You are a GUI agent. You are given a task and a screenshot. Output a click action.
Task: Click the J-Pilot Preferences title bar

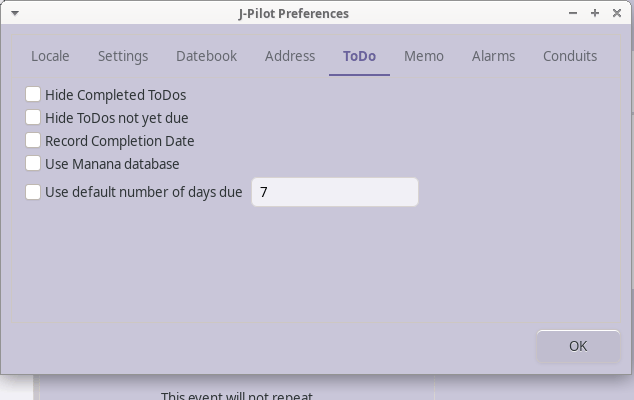(293, 13)
